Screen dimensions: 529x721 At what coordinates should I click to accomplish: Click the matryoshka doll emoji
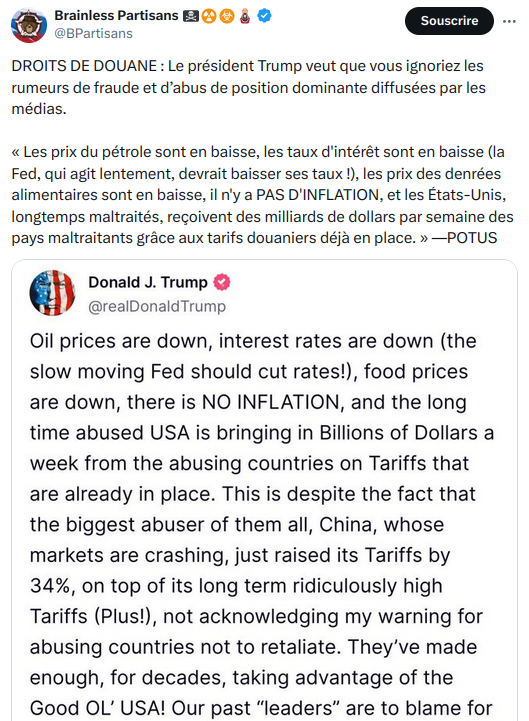(x=245, y=17)
